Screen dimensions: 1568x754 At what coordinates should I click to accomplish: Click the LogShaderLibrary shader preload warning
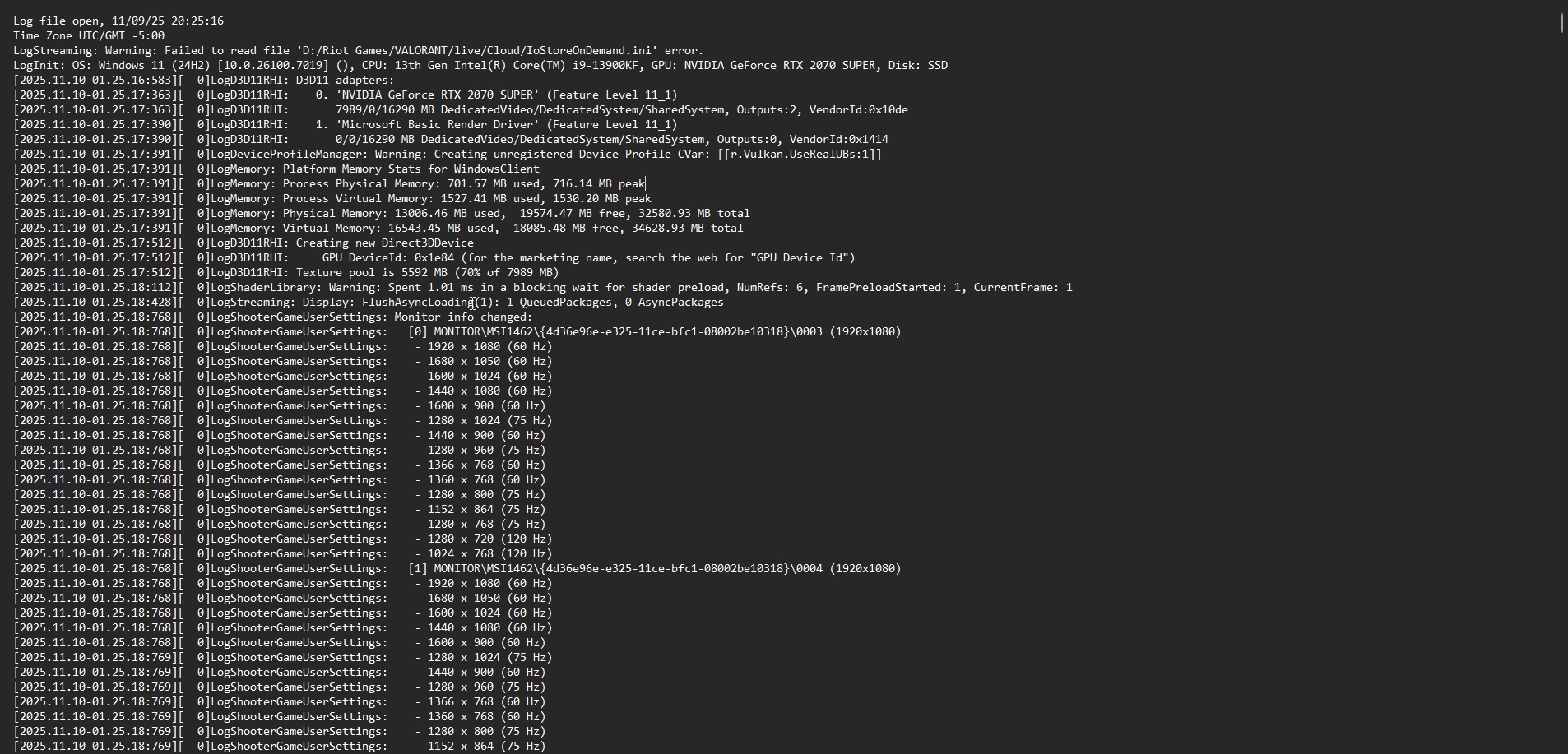pos(543,287)
